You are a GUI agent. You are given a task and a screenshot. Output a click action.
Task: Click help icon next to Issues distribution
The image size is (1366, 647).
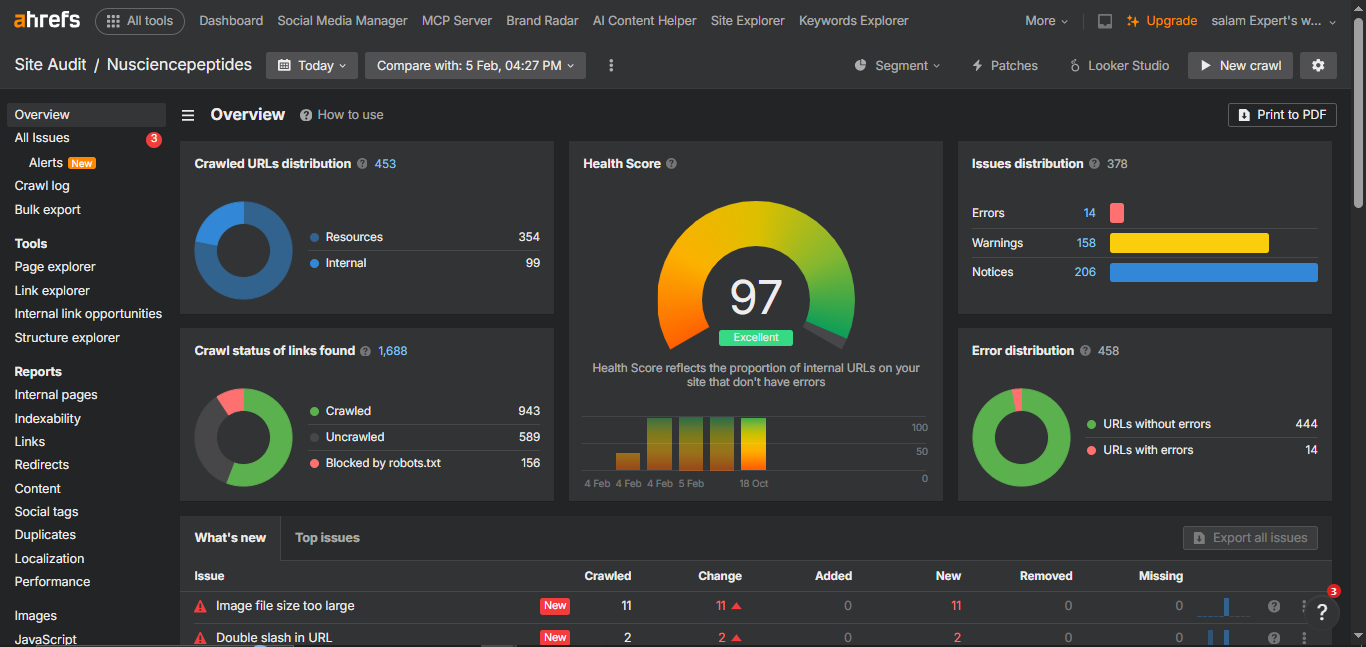click(x=1094, y=164)
